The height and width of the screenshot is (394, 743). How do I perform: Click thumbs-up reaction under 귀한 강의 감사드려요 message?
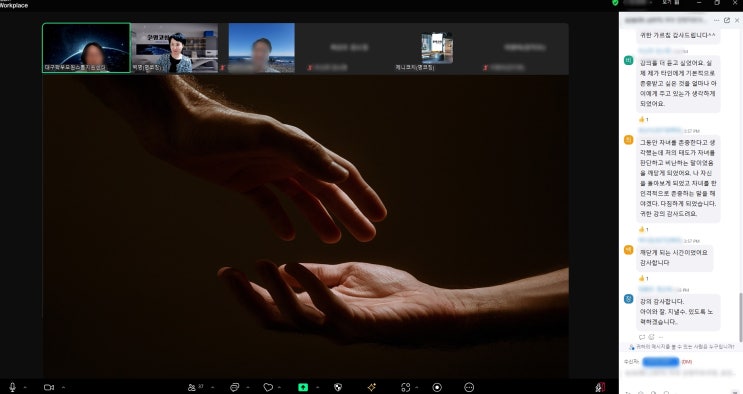643,229
